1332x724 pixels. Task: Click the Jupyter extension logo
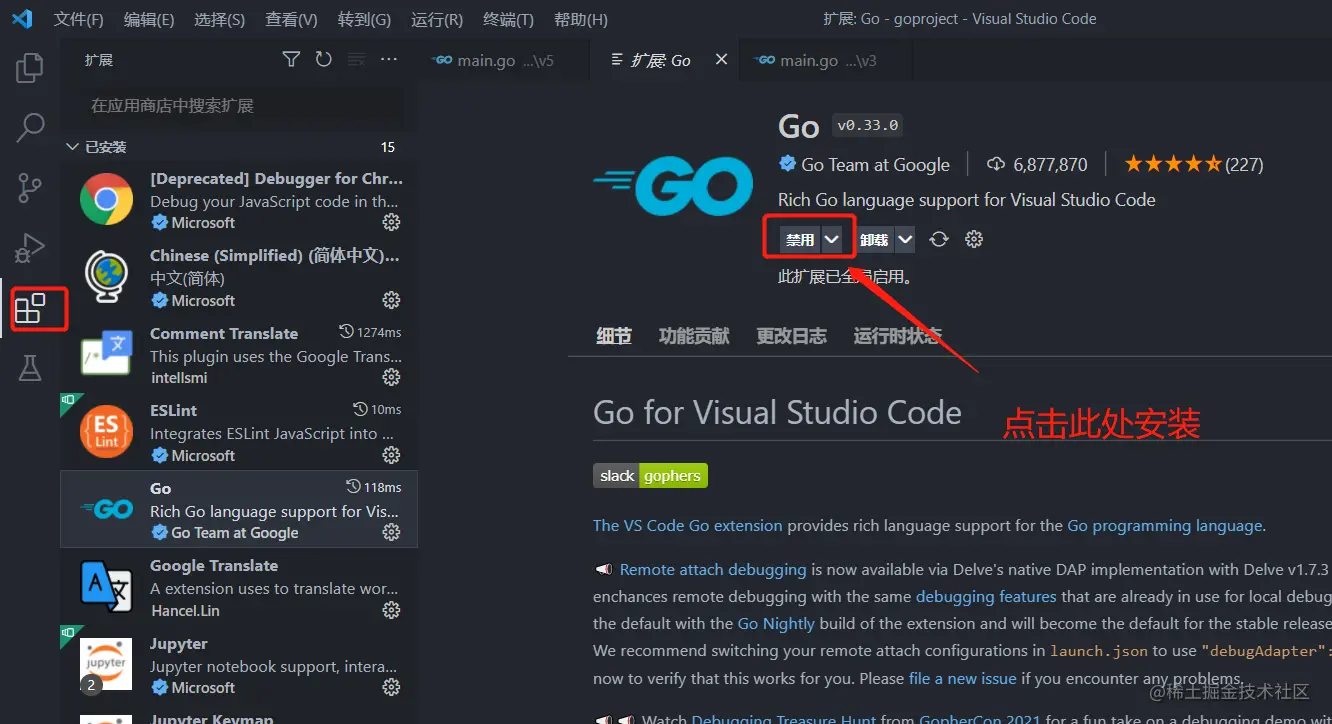pos(107,664)
